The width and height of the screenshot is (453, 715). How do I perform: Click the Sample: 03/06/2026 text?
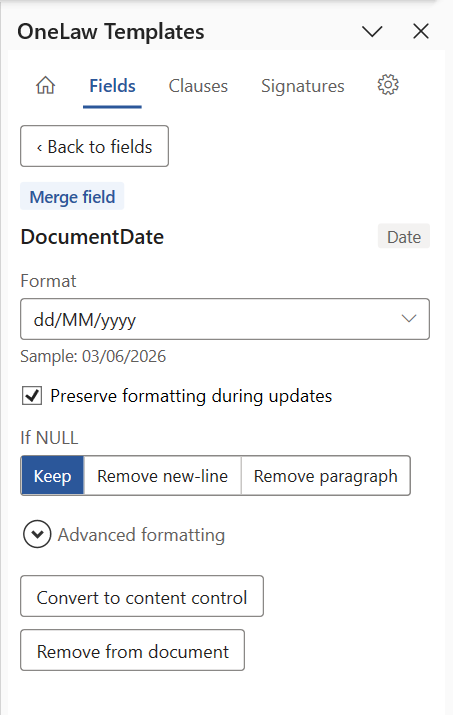(93, 356)
